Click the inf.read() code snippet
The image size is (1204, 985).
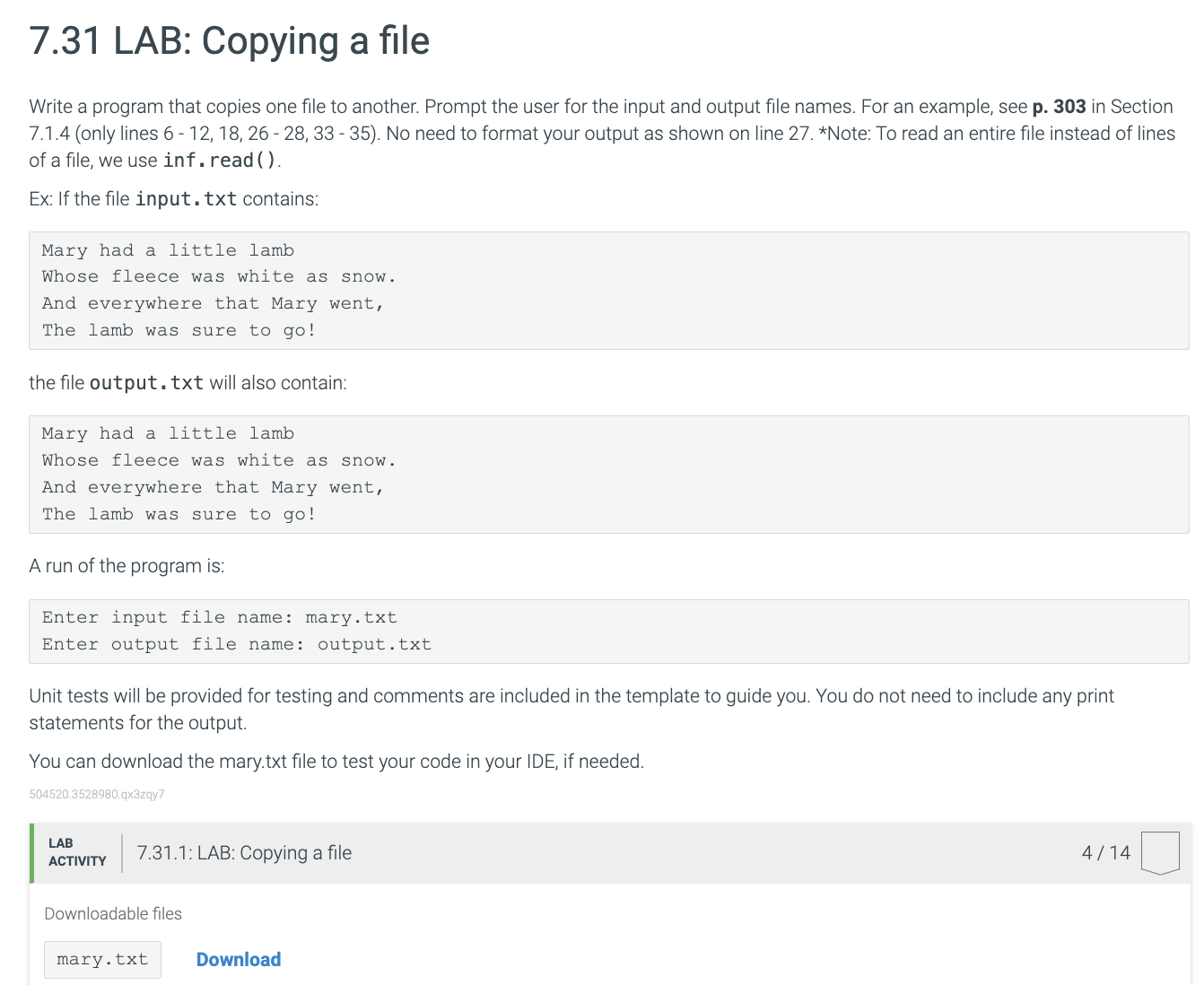coord(220,161)
